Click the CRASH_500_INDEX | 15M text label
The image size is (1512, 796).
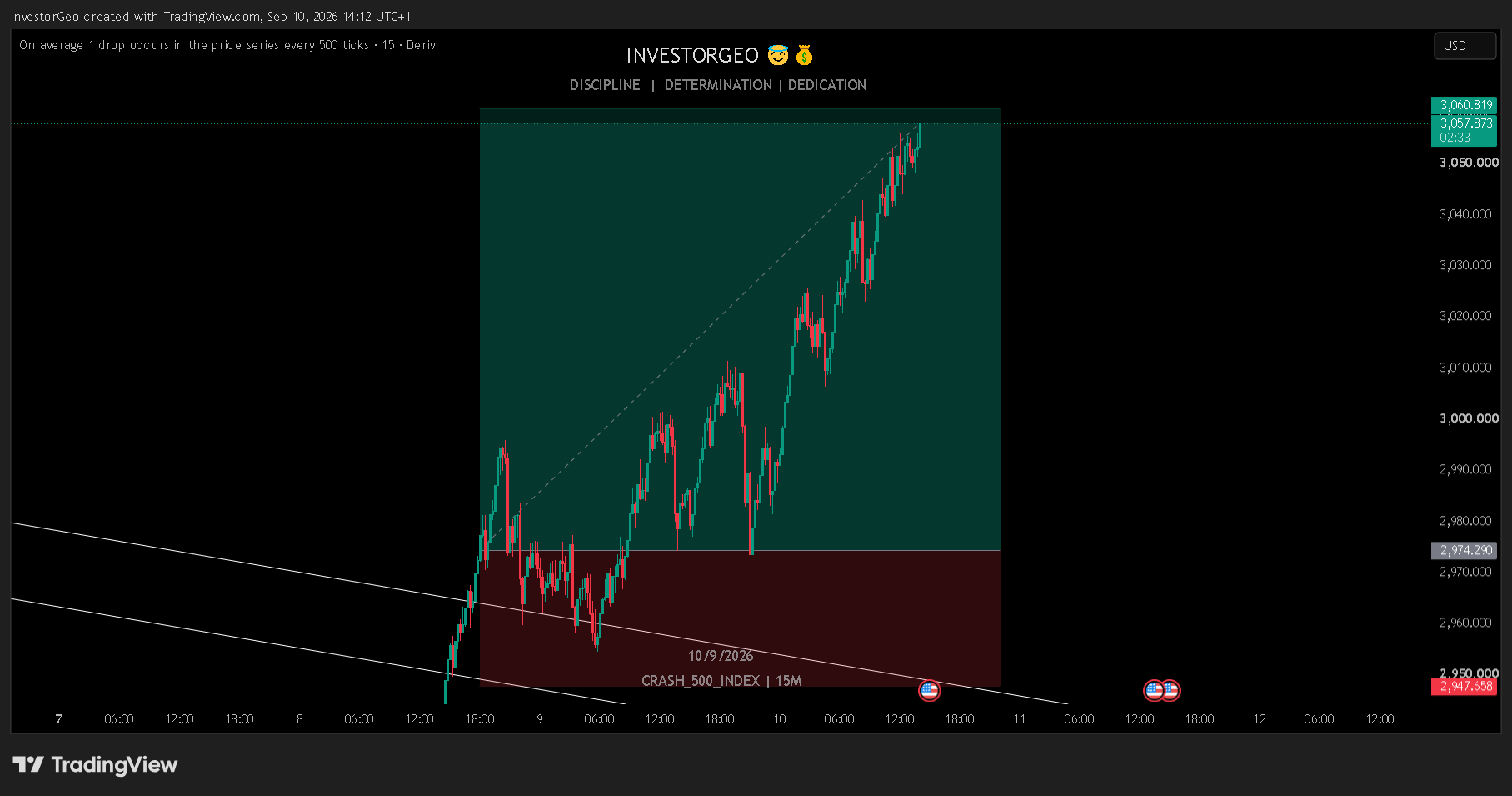point(721,681)
